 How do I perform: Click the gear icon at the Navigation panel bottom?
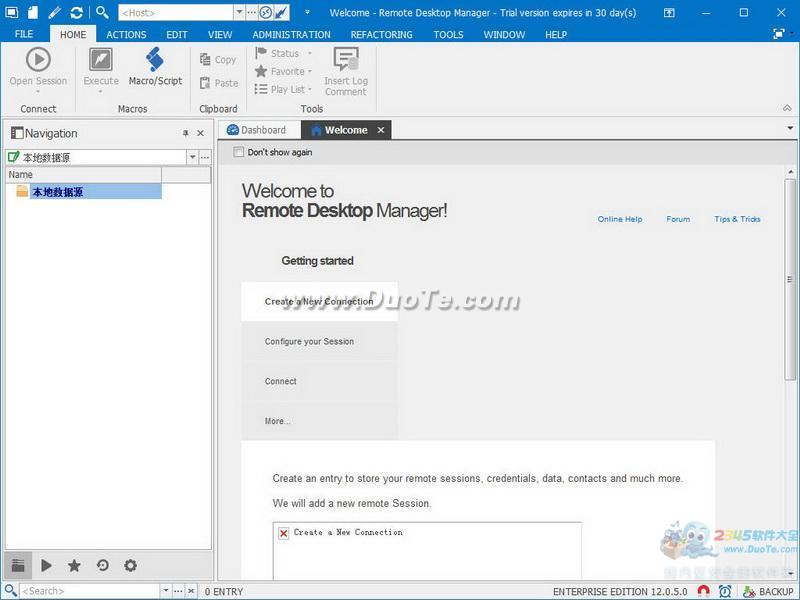pyautogui.click(x=131, y=565)
